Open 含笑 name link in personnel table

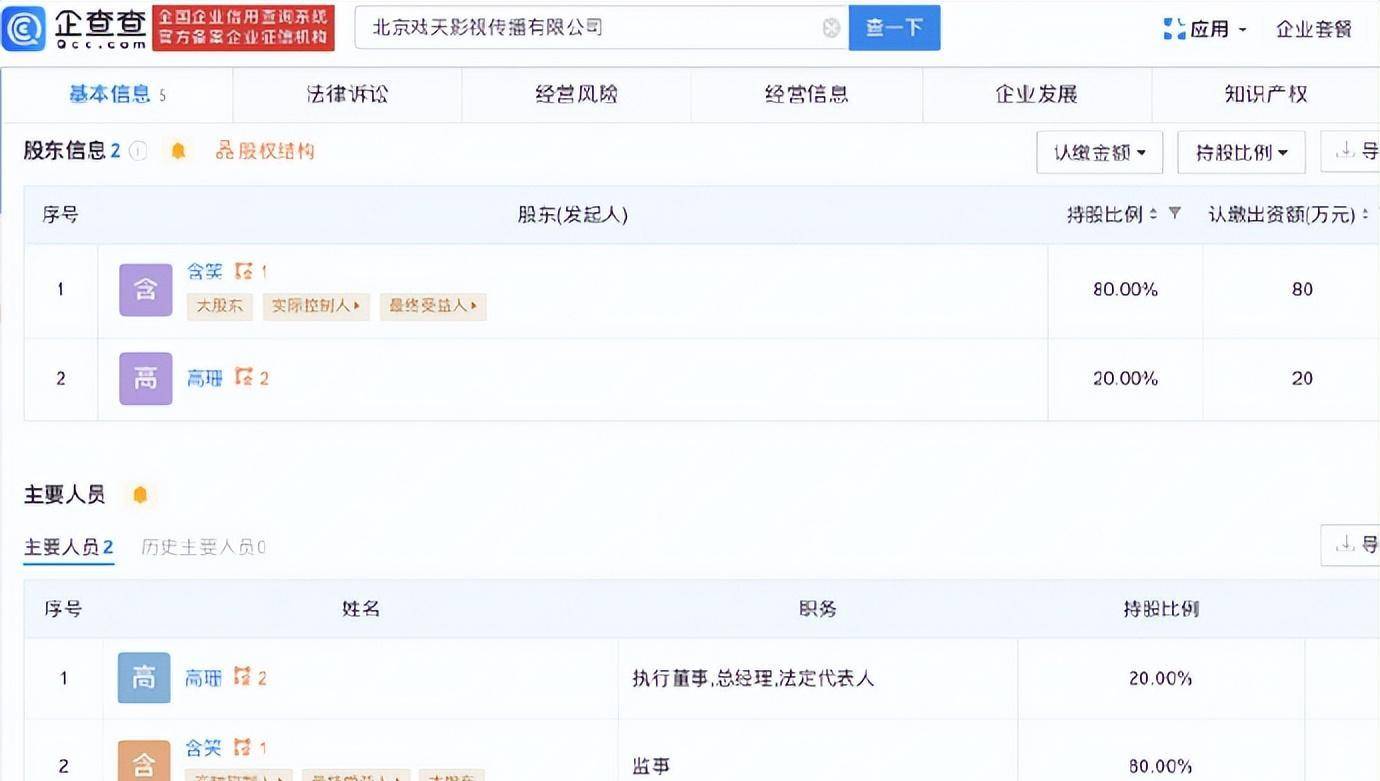203,748
